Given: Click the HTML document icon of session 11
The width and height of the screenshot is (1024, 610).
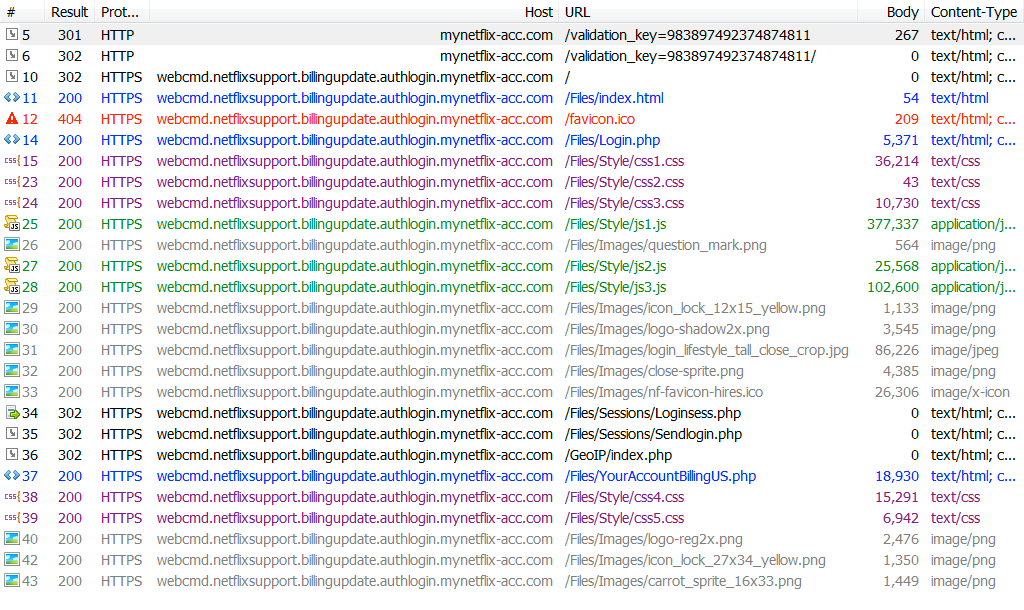Looking at the screenshot, I should click(12, 97).
